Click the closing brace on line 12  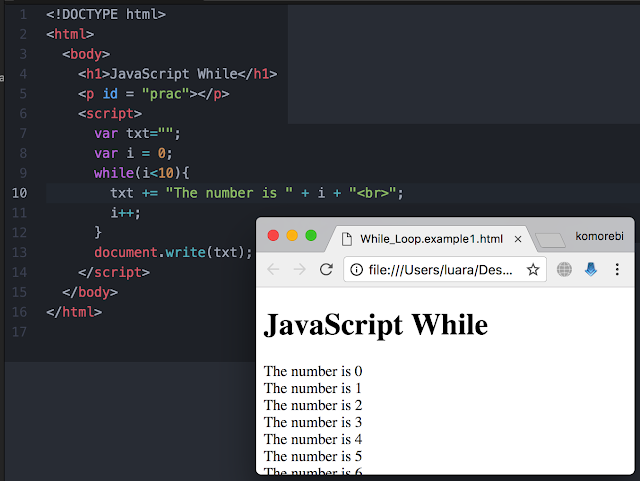[x=98, y=232]
